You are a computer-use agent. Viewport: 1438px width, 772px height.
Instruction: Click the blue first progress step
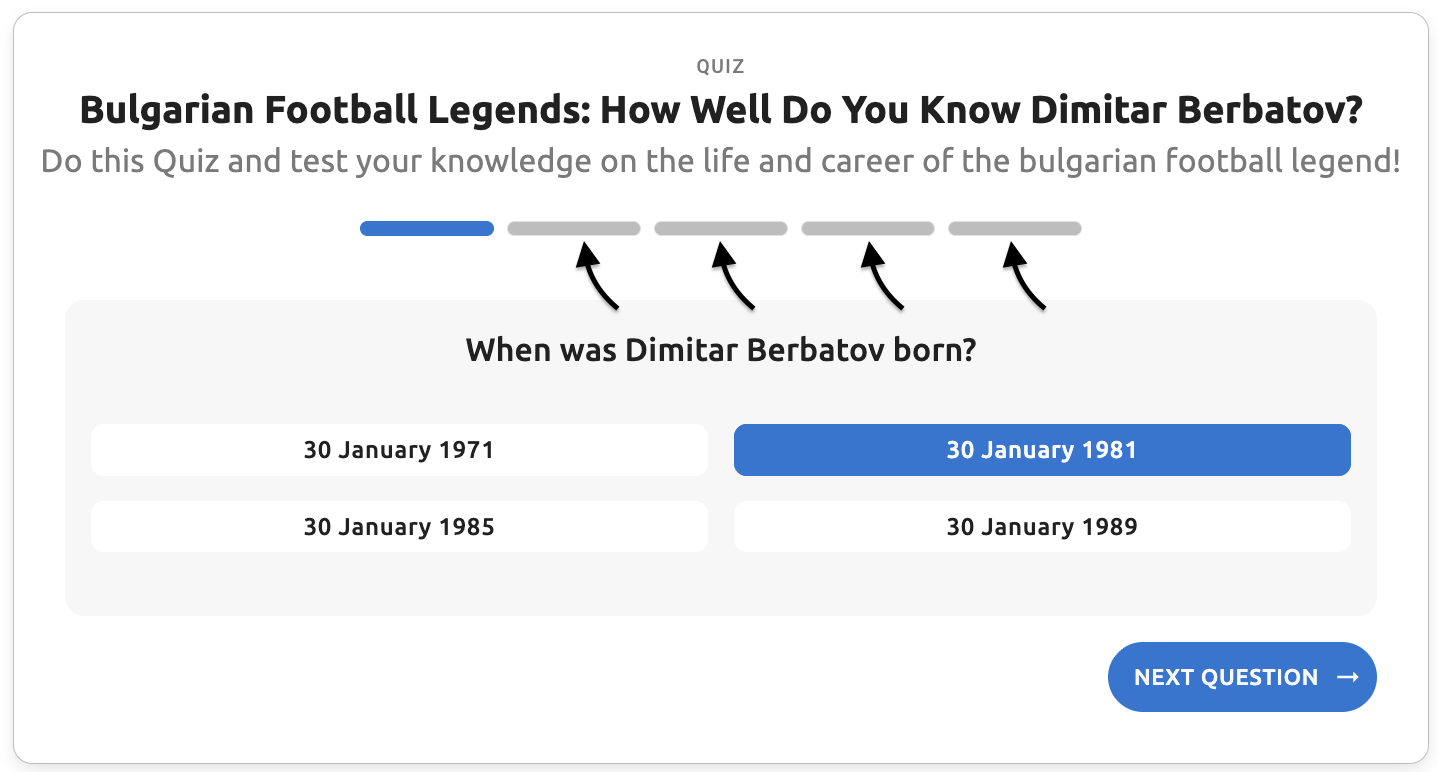[427, 229]
